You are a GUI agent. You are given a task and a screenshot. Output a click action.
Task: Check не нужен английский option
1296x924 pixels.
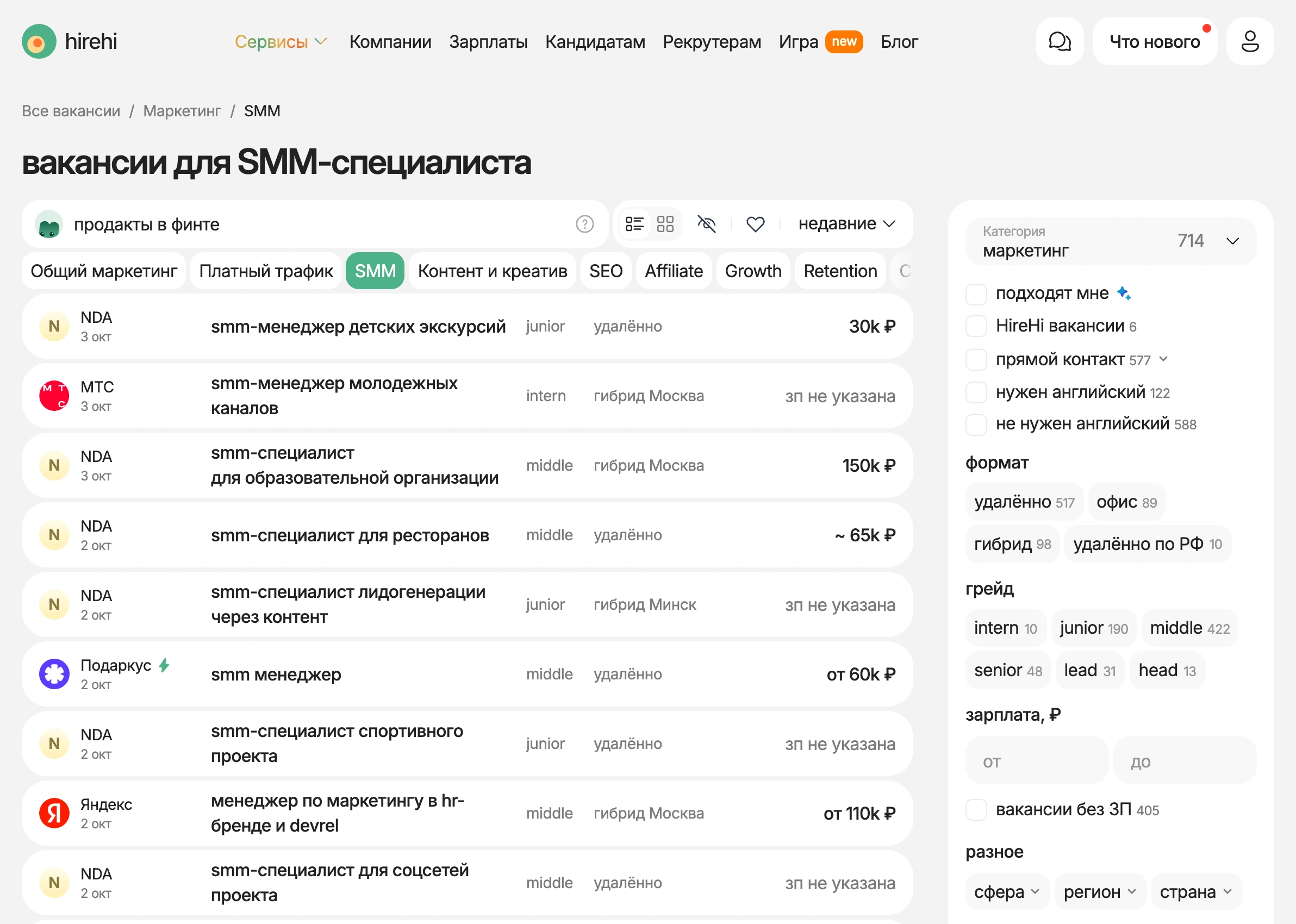976,424
